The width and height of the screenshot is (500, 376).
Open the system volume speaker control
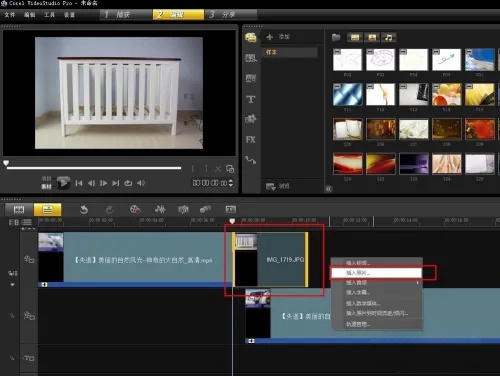[x=141, y=183]
